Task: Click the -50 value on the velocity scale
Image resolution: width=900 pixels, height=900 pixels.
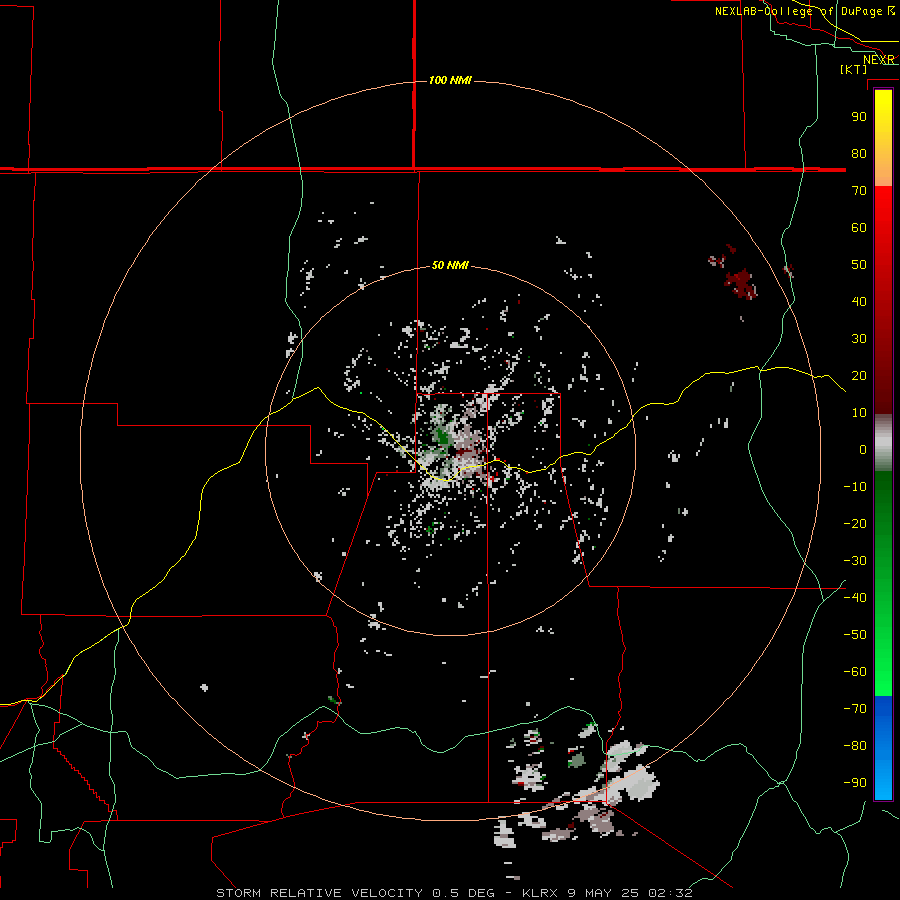Action: [855, 634]
